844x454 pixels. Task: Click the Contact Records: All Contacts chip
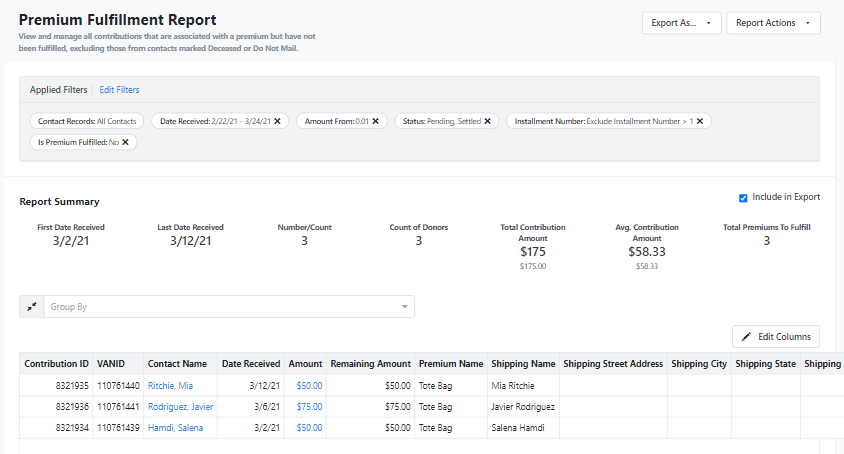[x=87, y=121]
